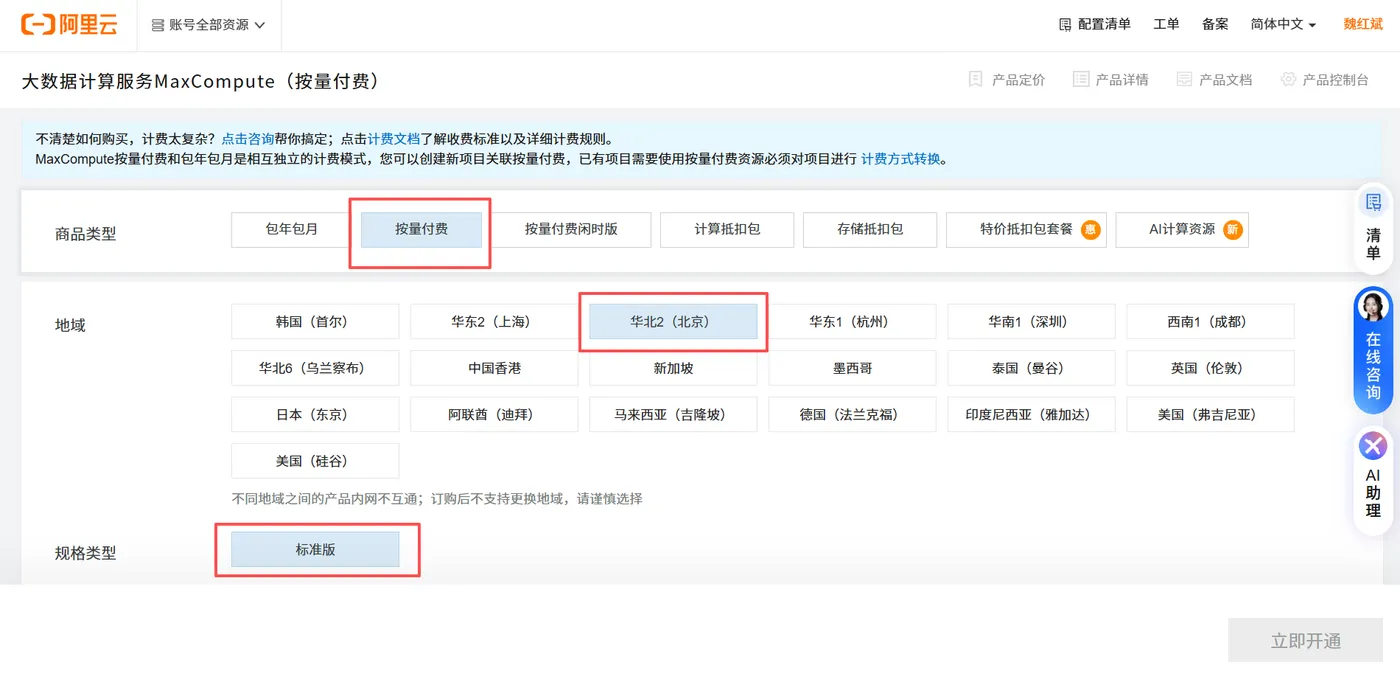Open the 工单 menu item
The height and width of the screenshot is (682, 1400).
point(1166,24)
